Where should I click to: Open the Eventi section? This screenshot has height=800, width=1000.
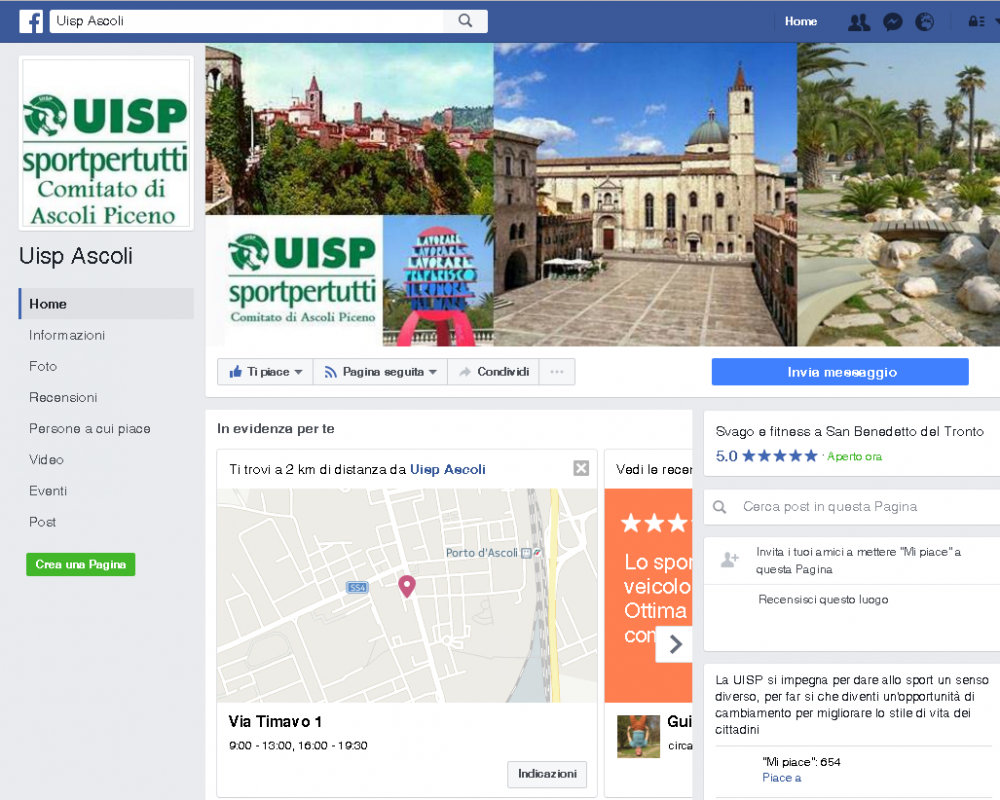48,491
